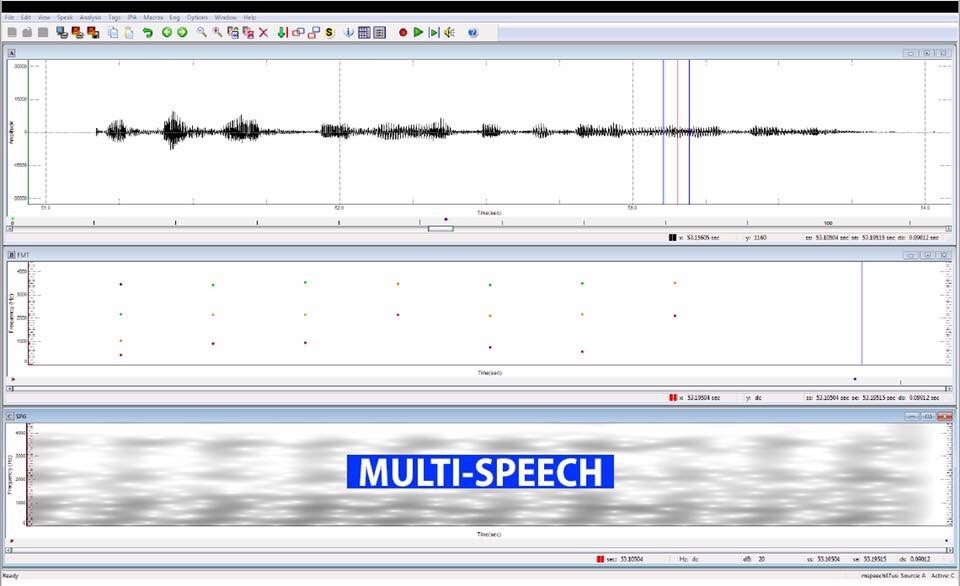Click the yellow S toolbar icon
Viewport: 960px width, 586px height.
329,32
